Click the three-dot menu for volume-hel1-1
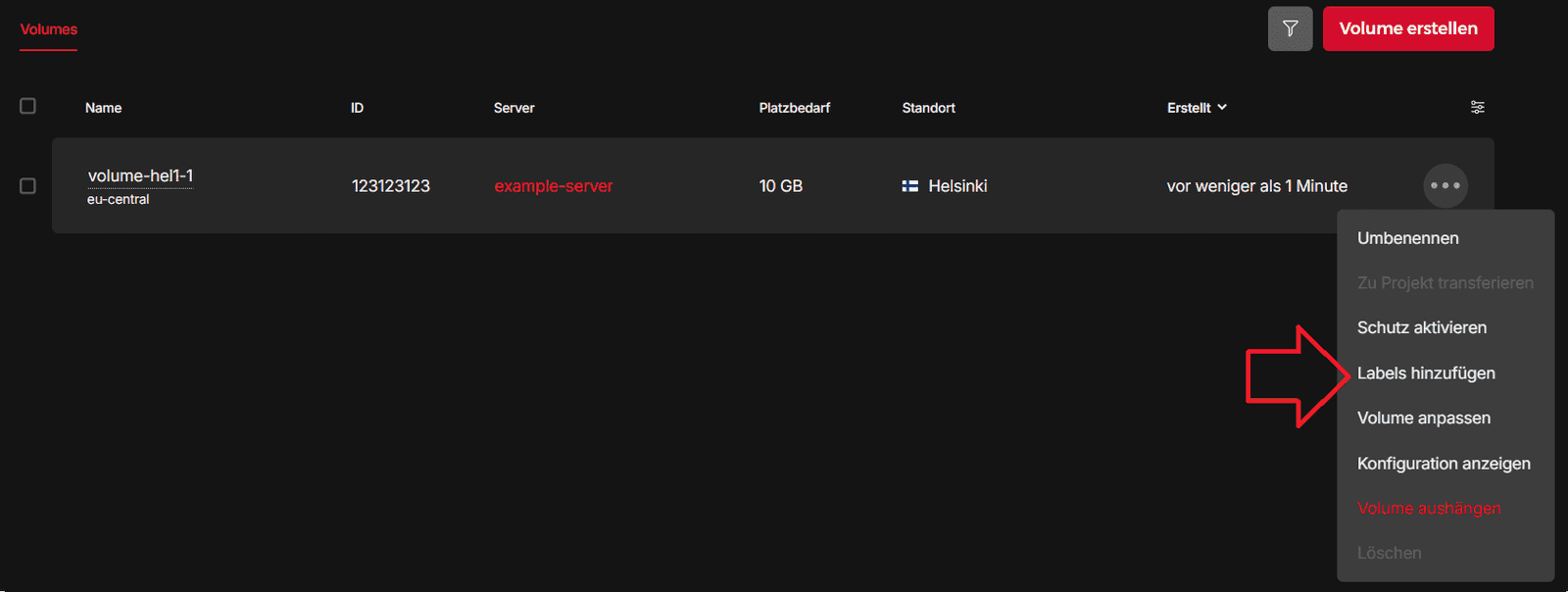 (x=1445, y=185)
